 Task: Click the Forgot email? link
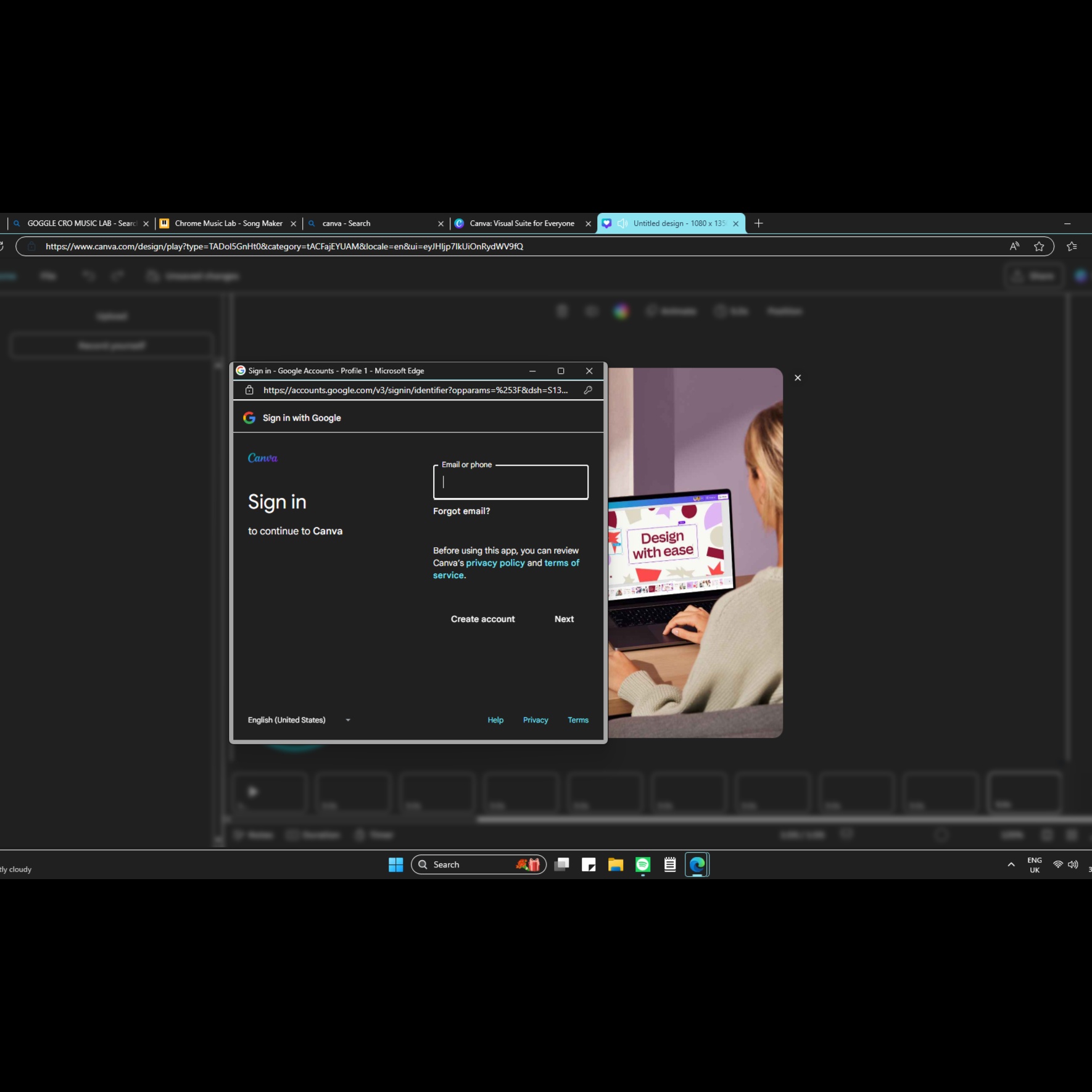(x=461, y=511)
